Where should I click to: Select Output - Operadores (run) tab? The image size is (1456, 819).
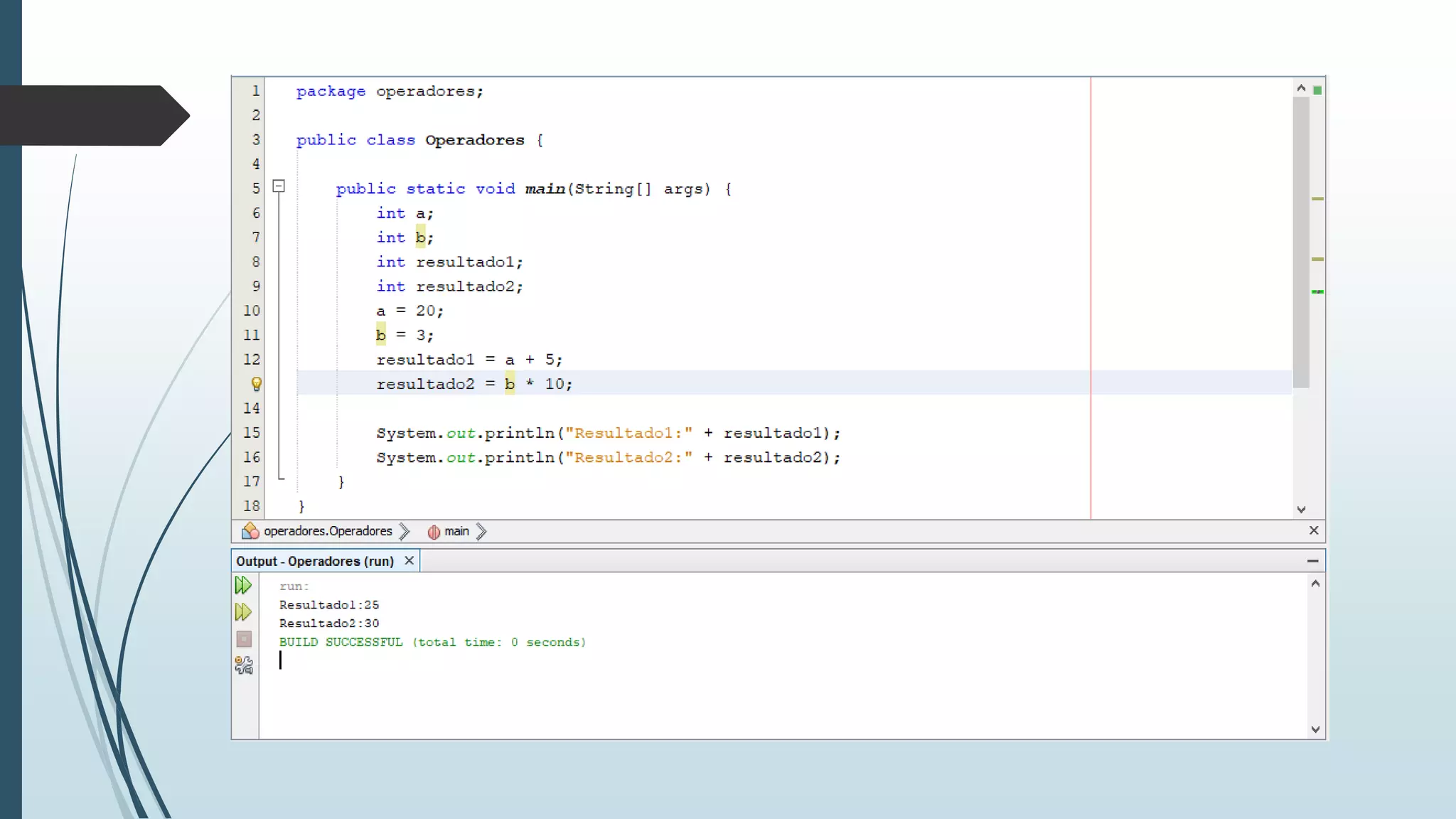(x=315, y=561)
